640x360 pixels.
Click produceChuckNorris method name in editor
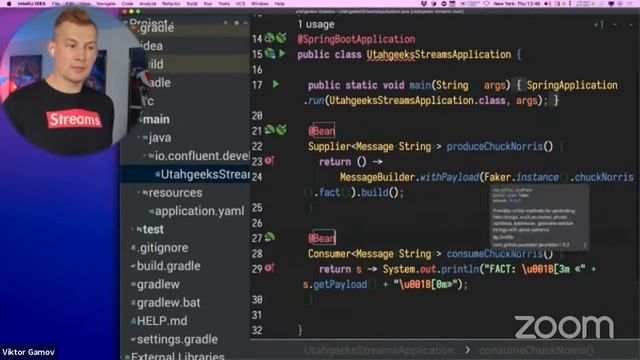(495, 147)
